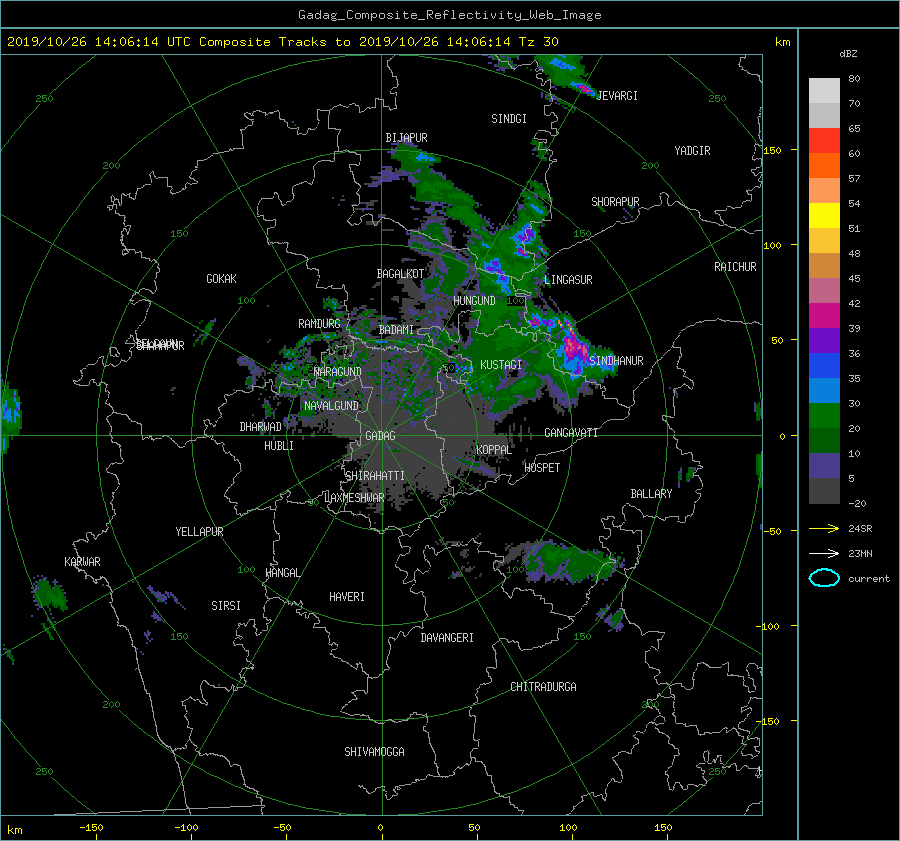Click the CHITRADURGA city name
The width and height of the screenshot is (900, 841).
543,687
